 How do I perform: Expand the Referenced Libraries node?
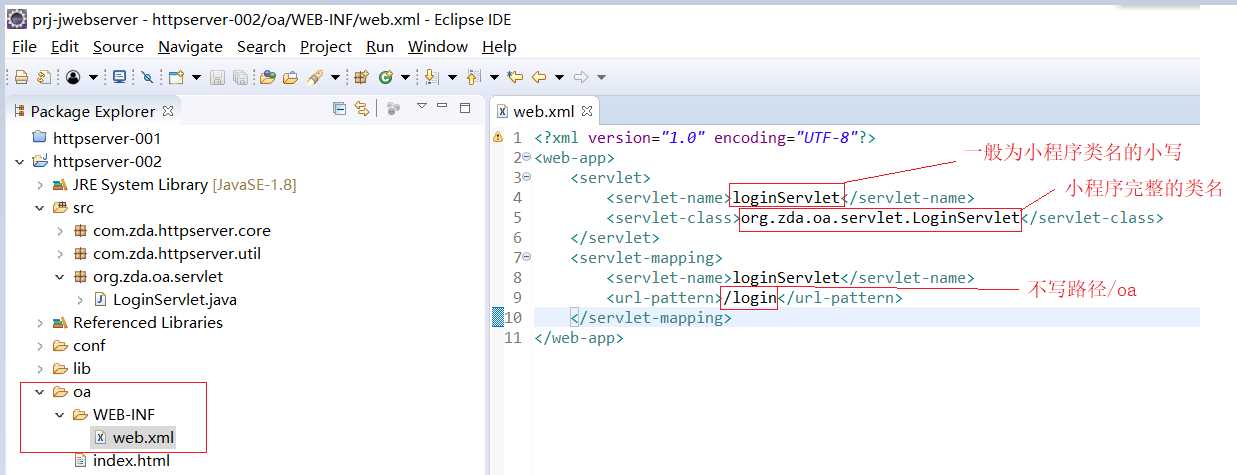(x=40, y=322)
